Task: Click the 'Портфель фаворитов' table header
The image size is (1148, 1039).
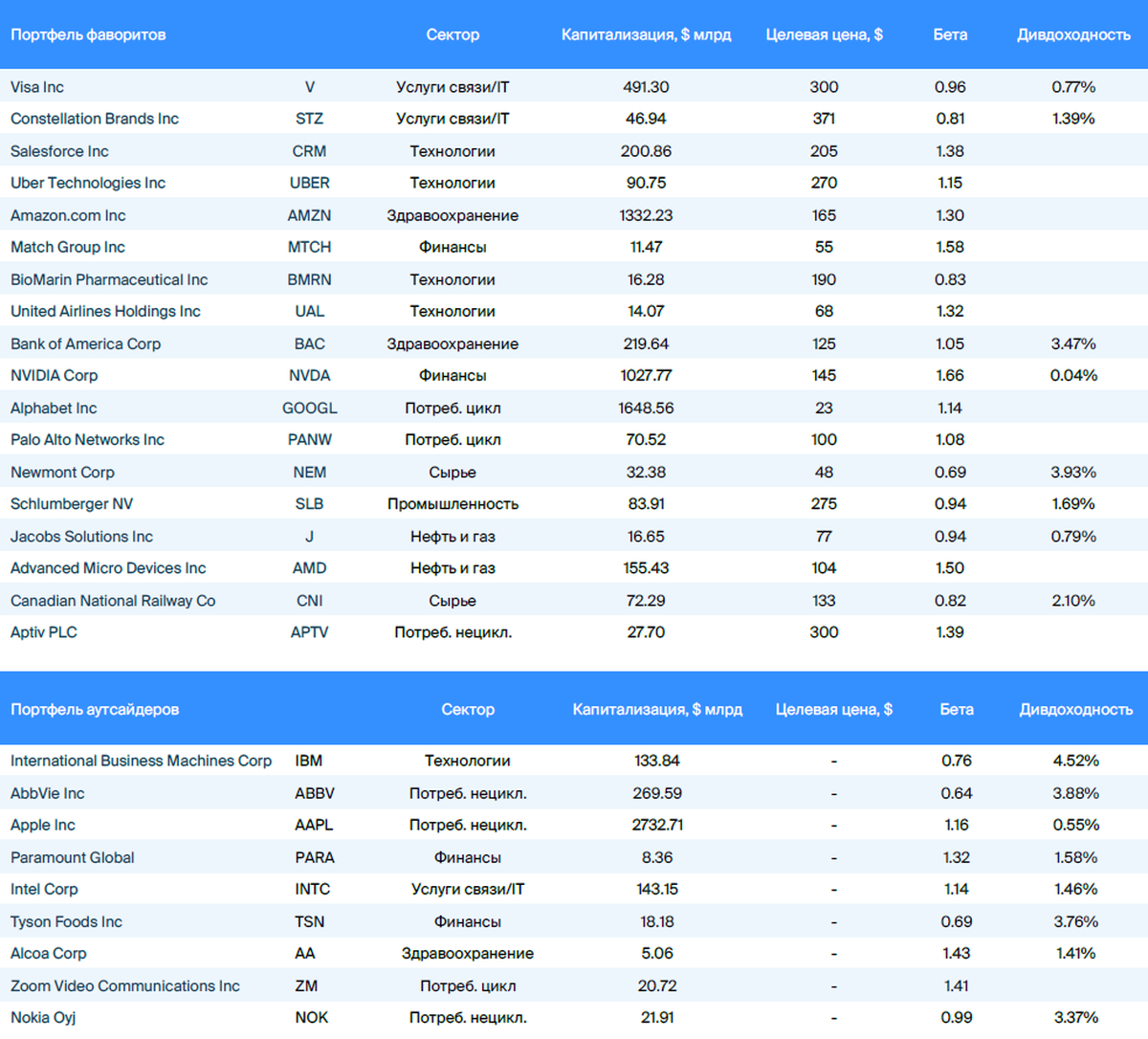Action: 88,34
